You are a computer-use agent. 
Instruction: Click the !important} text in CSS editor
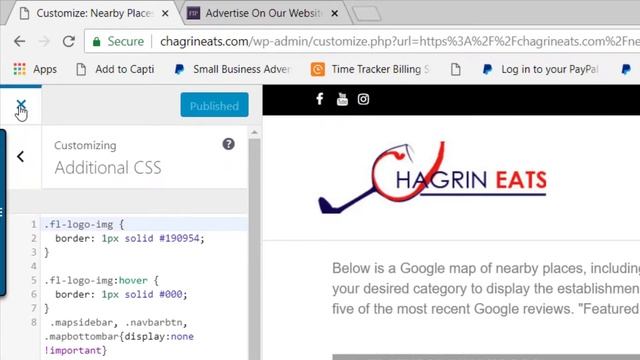click(76, 350)
